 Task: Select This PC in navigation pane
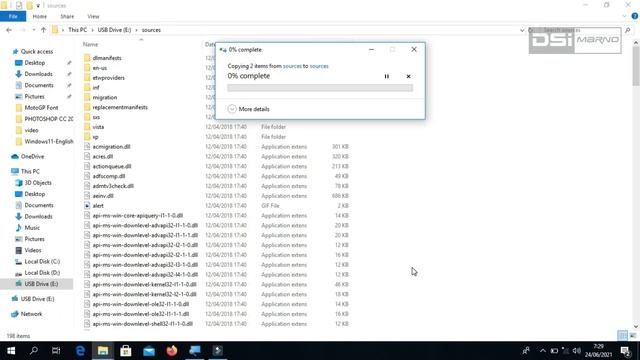click(x=30, y=171)
